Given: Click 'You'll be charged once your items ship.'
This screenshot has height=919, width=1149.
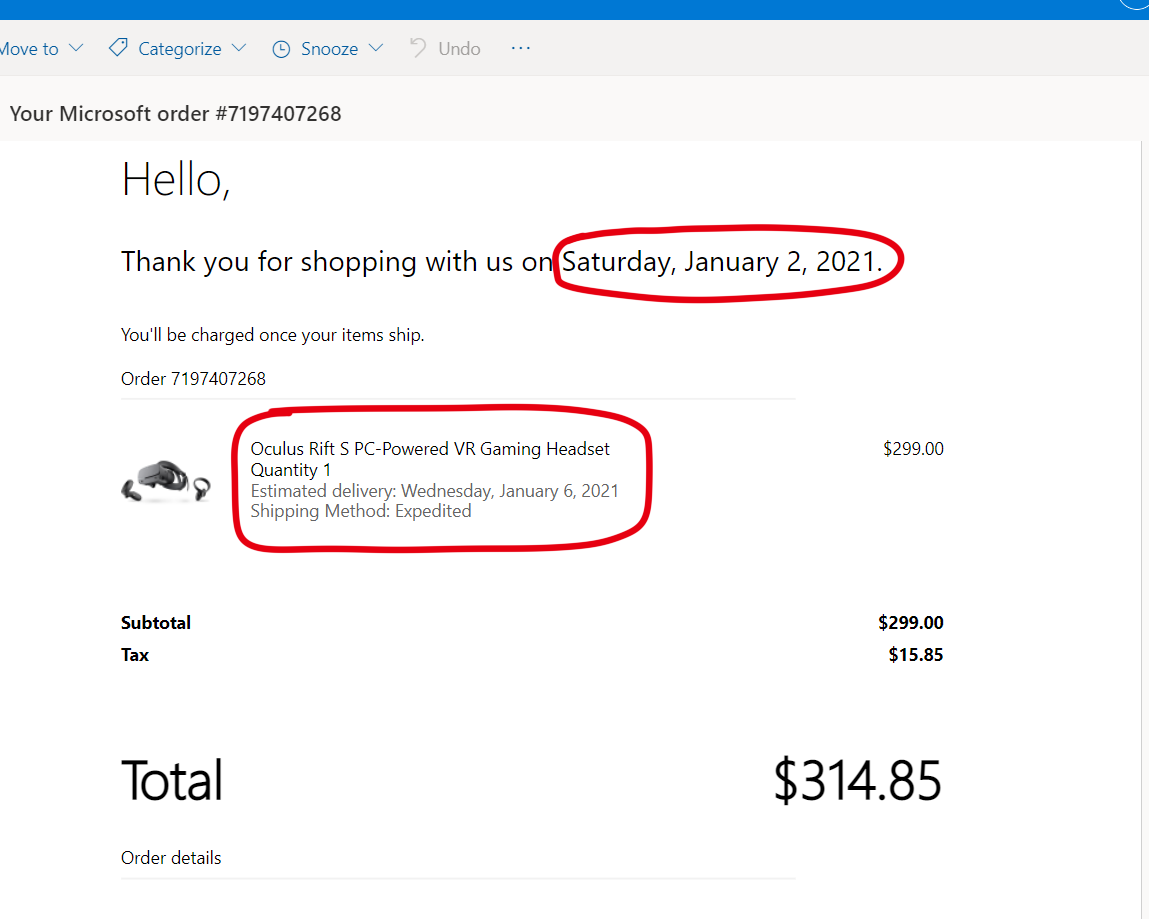Looking at the screenshot, I should (273, 335).
